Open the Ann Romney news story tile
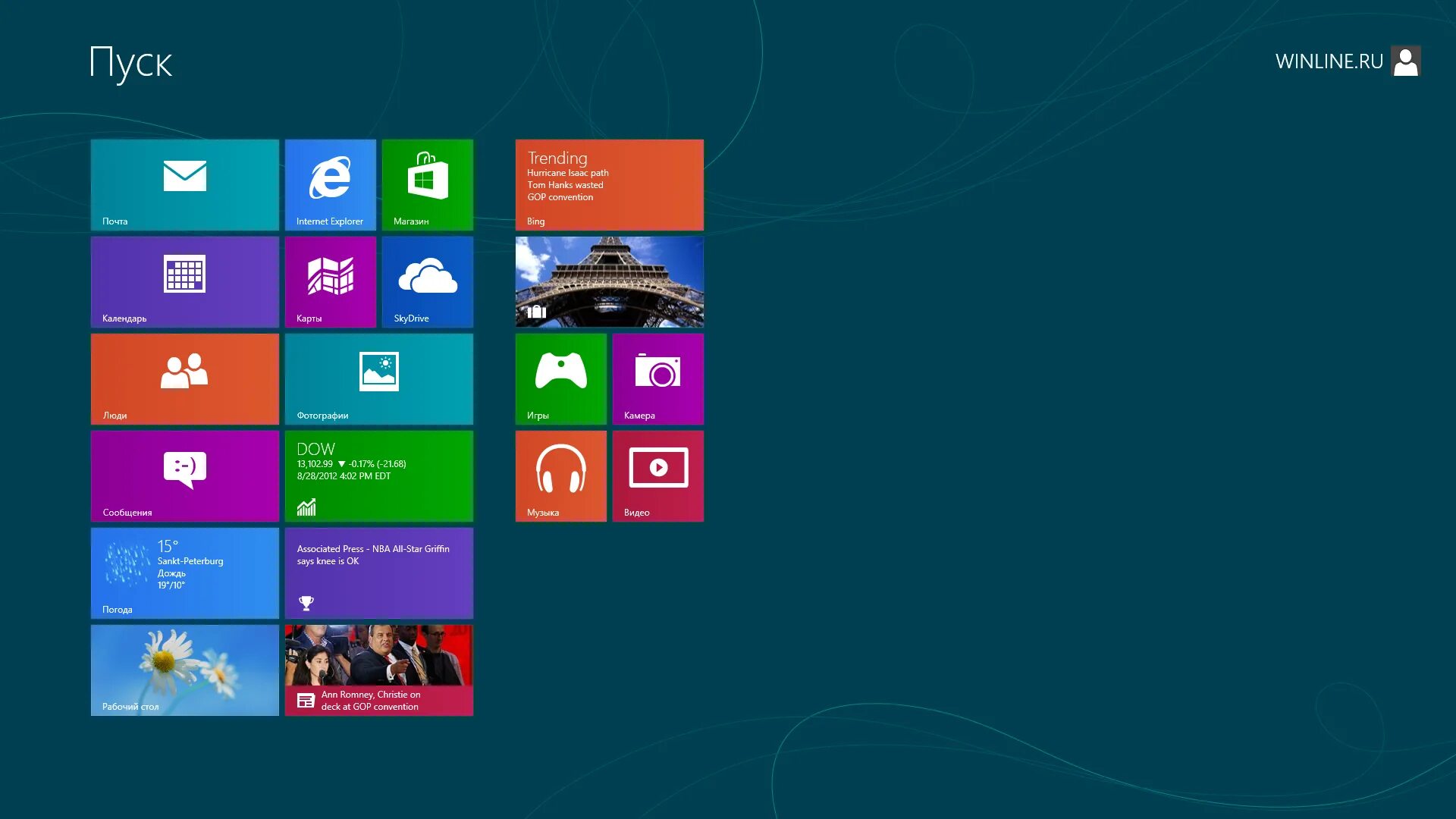Image resolution: width=1456 pixels, height=819 pixels. [x=379, y=670]
